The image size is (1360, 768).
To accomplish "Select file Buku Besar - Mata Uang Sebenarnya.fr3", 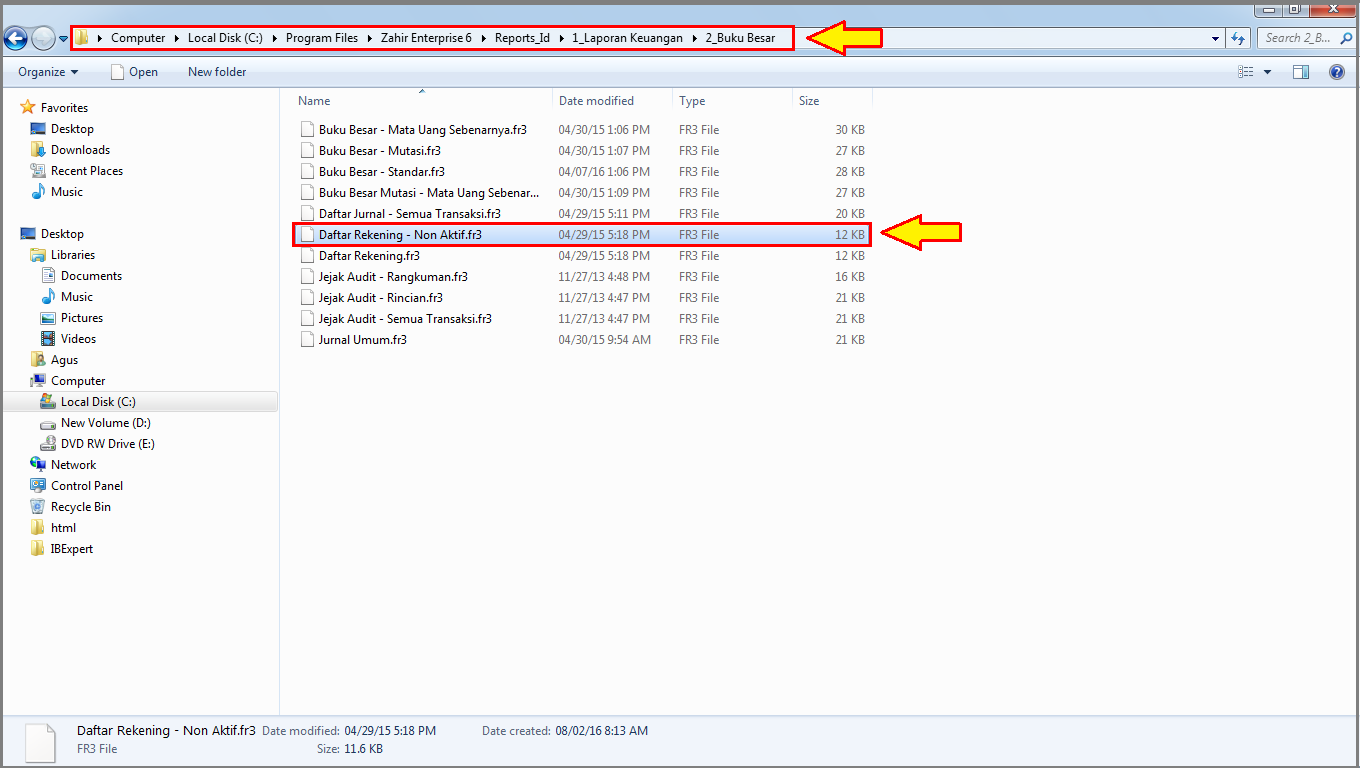I will [x=422, y=130].
